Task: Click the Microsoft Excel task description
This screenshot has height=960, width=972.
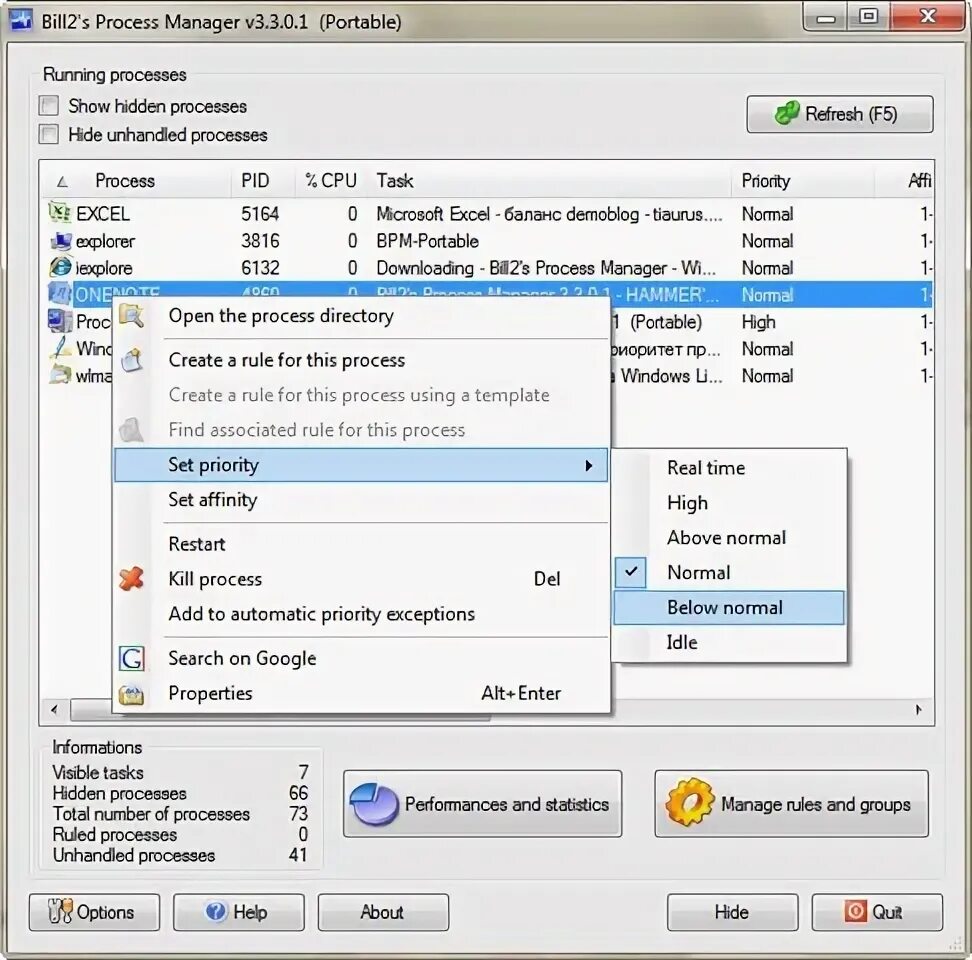Action: coord(549,214)
